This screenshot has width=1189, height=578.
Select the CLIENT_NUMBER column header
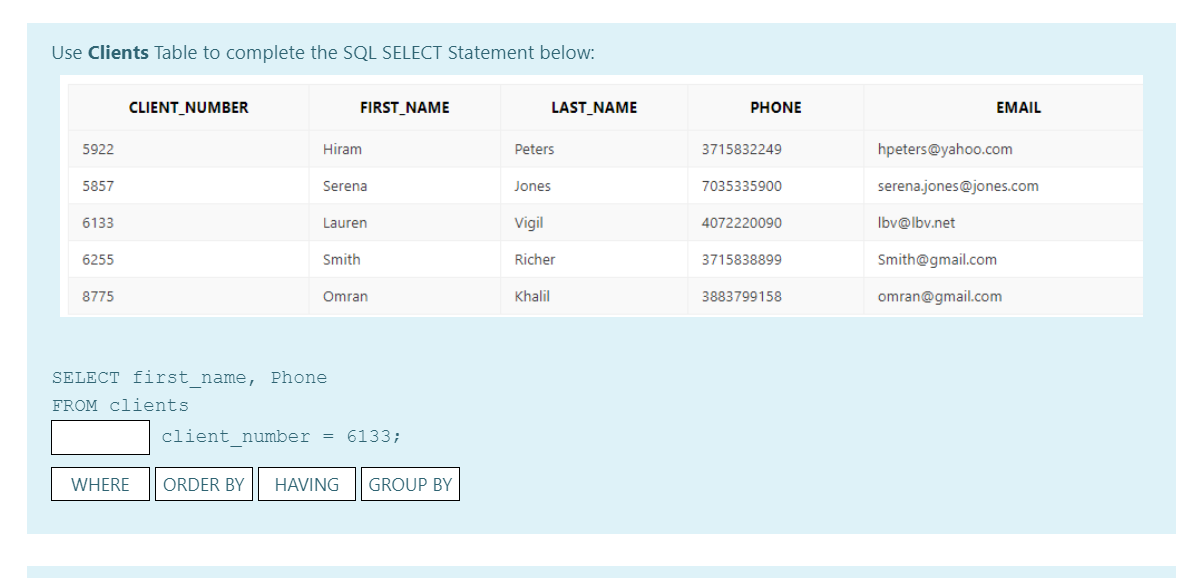(188, 107)
